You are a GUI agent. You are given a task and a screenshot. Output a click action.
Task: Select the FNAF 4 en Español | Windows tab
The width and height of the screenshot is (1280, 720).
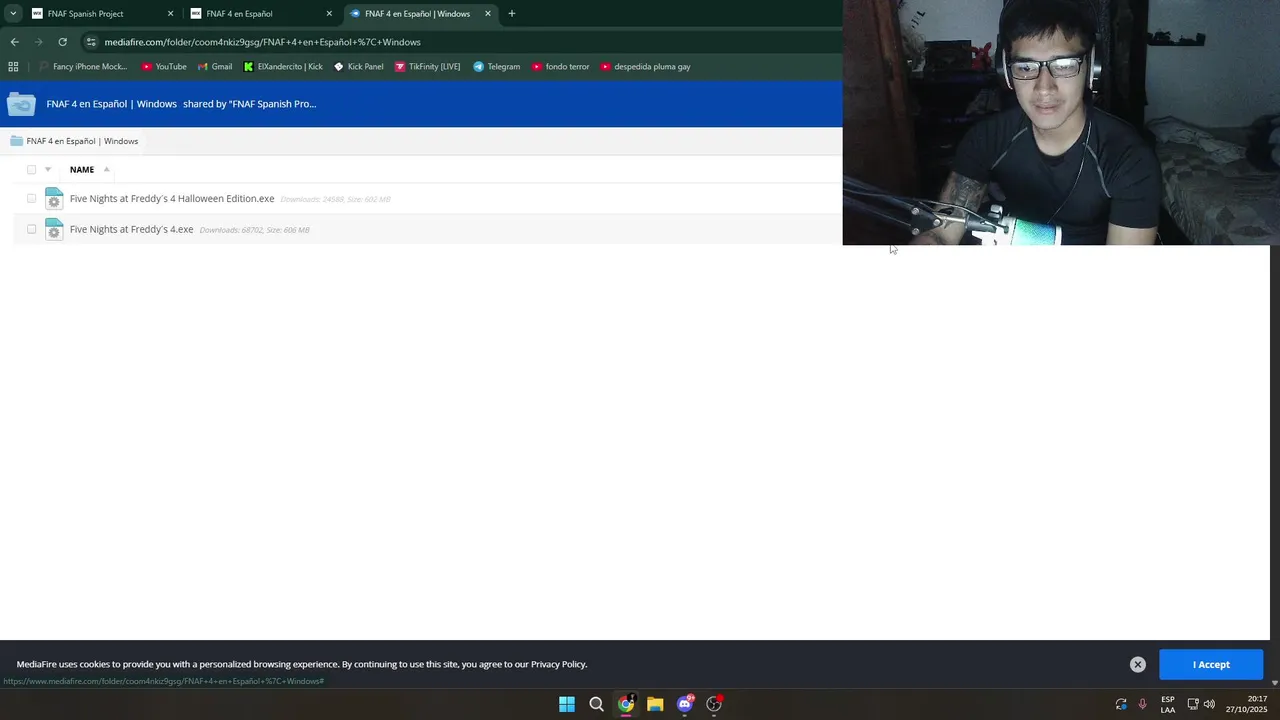420,14
